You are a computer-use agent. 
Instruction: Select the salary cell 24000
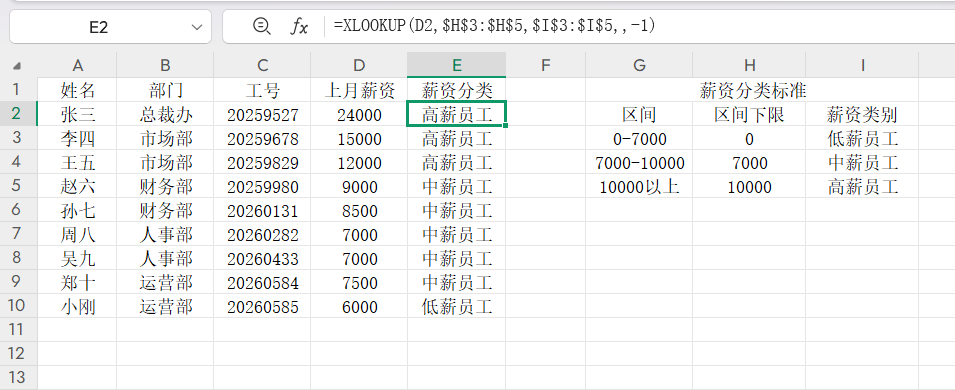[359, 114]
